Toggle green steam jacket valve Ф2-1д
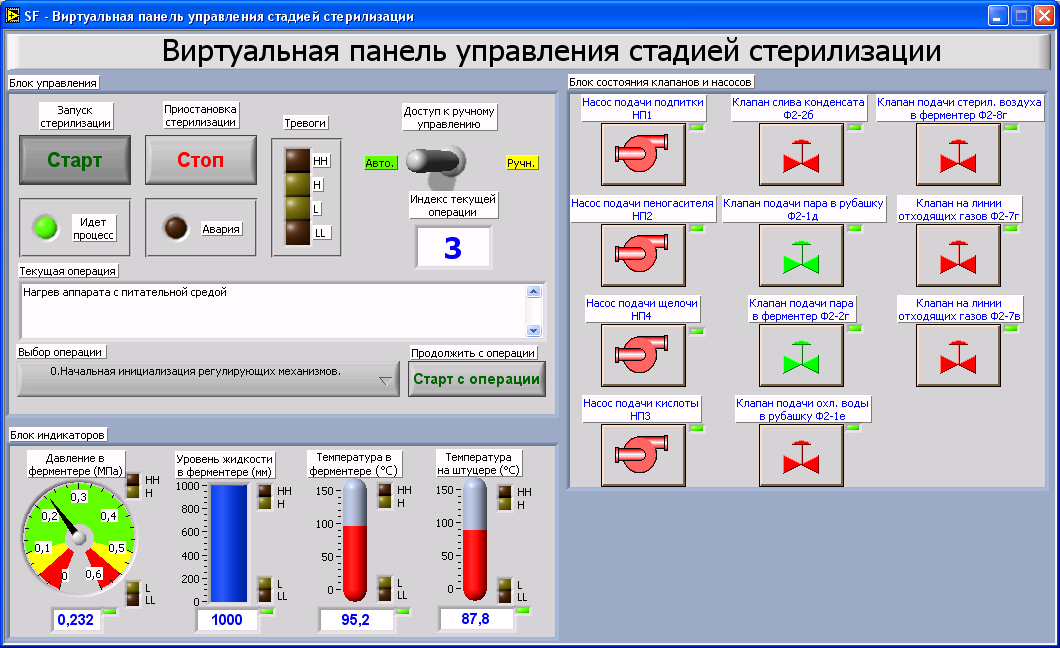This screenshot has width=1060, height=648. (x=800, y=255)
